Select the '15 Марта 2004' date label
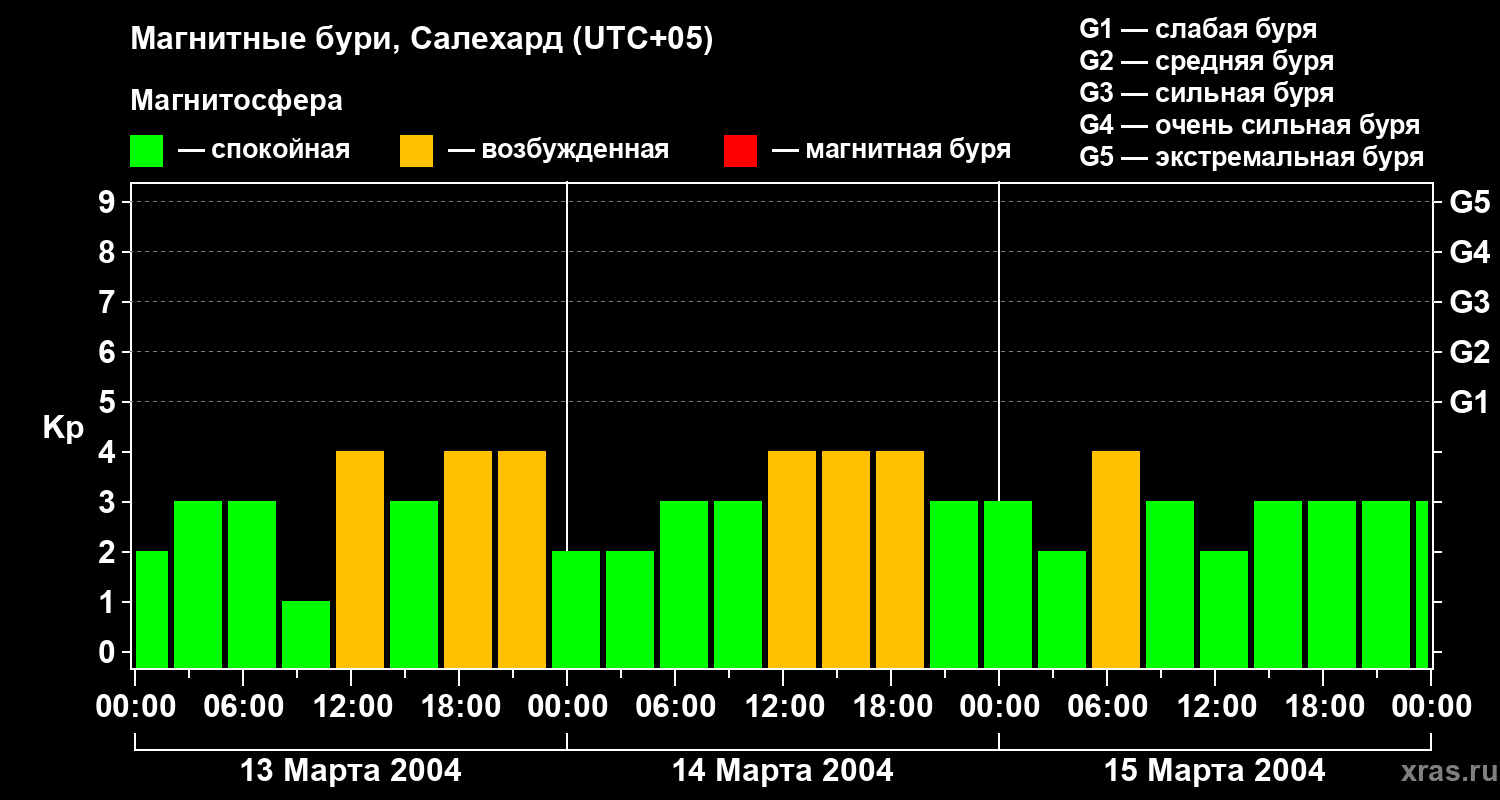This screenshot has width=1500, height=800. 1214,771
